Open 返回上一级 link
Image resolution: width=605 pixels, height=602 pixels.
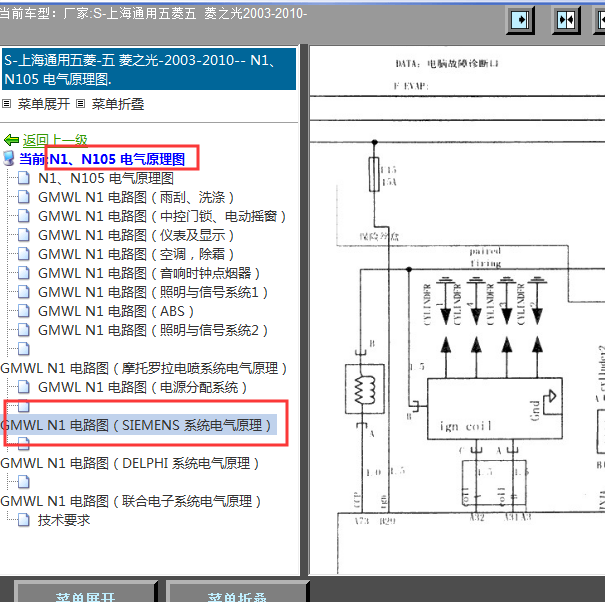coord(55,140)
